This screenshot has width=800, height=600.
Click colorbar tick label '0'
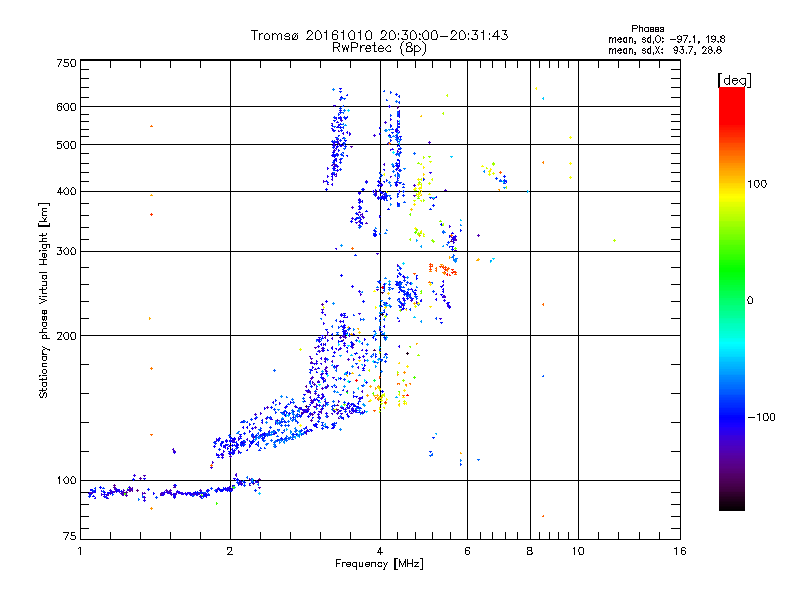coord(750,301)
